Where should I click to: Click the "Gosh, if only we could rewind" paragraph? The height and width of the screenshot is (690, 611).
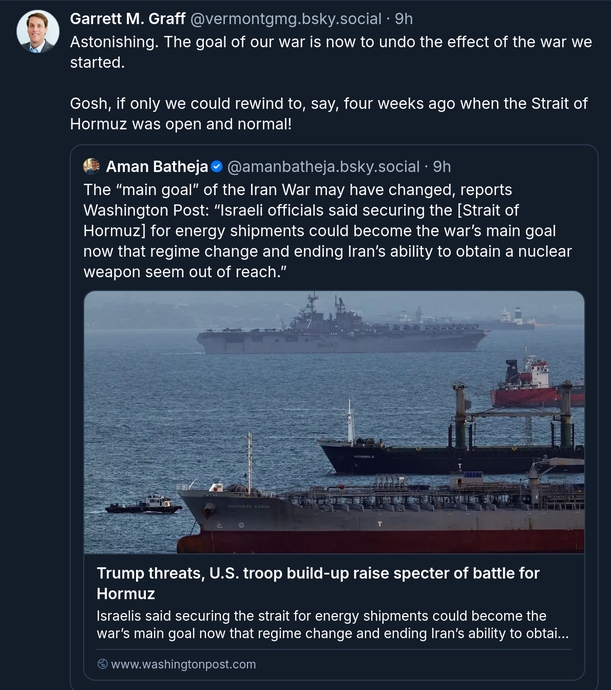tap(342, 115)
